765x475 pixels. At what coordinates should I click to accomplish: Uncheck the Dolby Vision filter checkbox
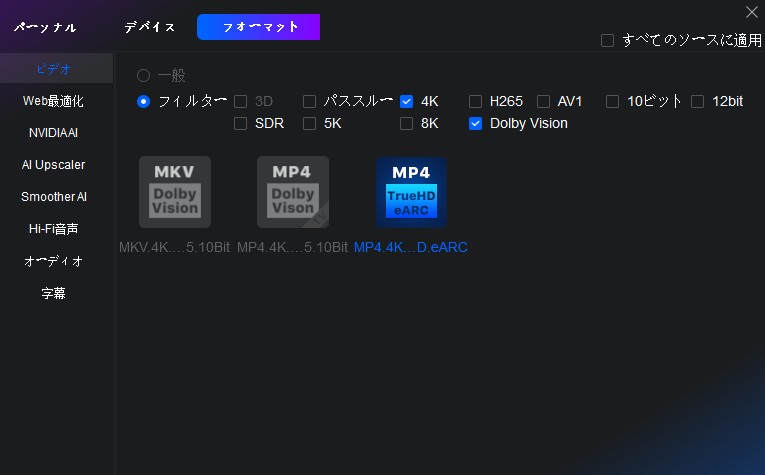[x=475, y=123]
